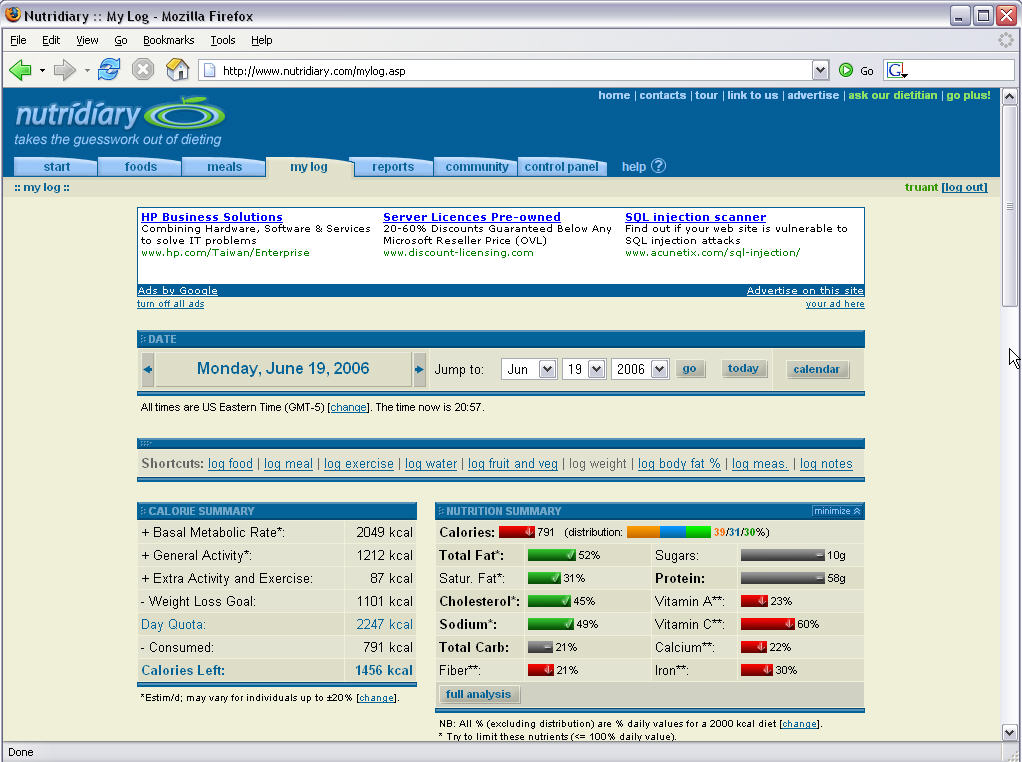
Task: Click the Stop loading icon
Action: (143, 69)
